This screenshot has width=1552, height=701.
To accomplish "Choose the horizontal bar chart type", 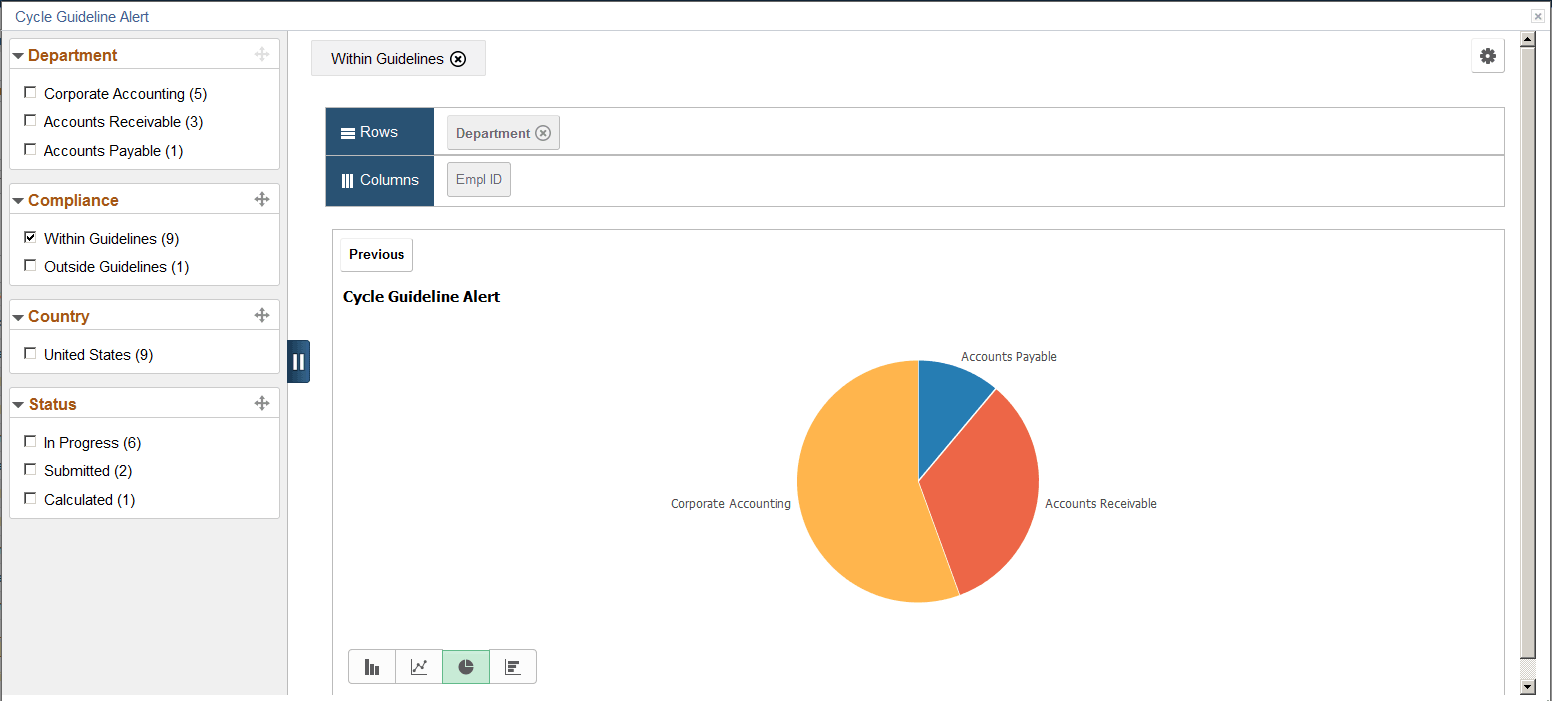I will pyautogui.click(x=513, y=666).
